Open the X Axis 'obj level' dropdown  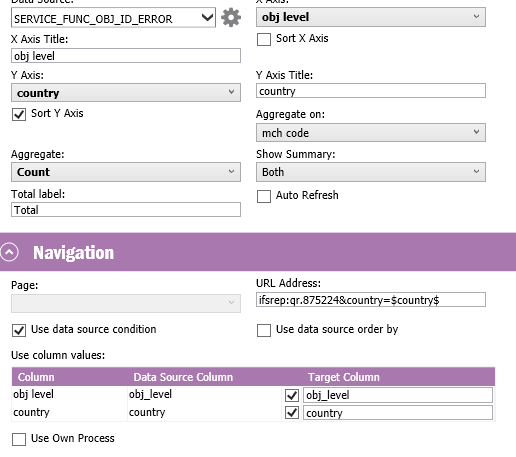point(371,17)
